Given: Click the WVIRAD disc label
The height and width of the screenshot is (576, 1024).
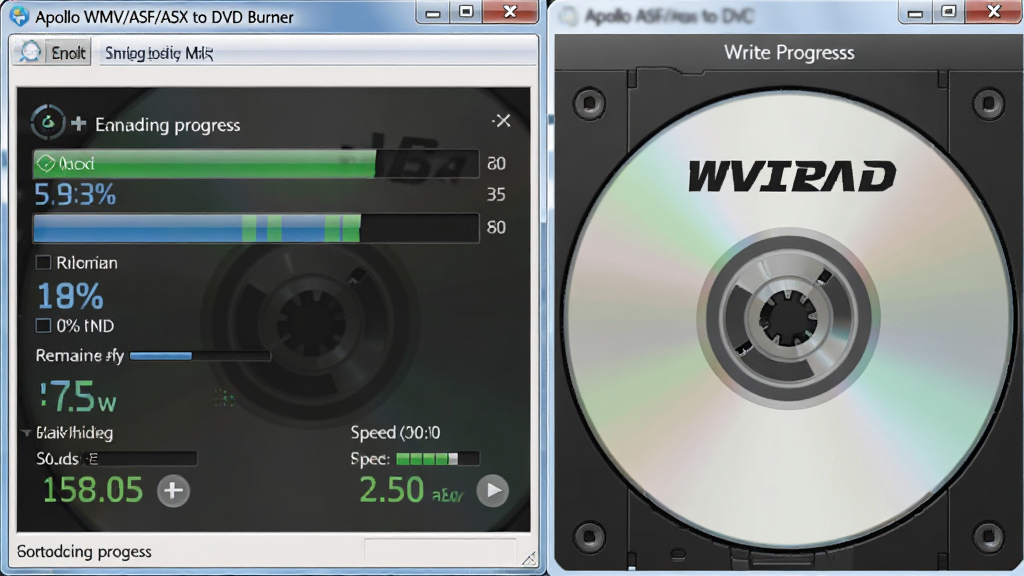Looking at the screenshot, I should [792, 176].
